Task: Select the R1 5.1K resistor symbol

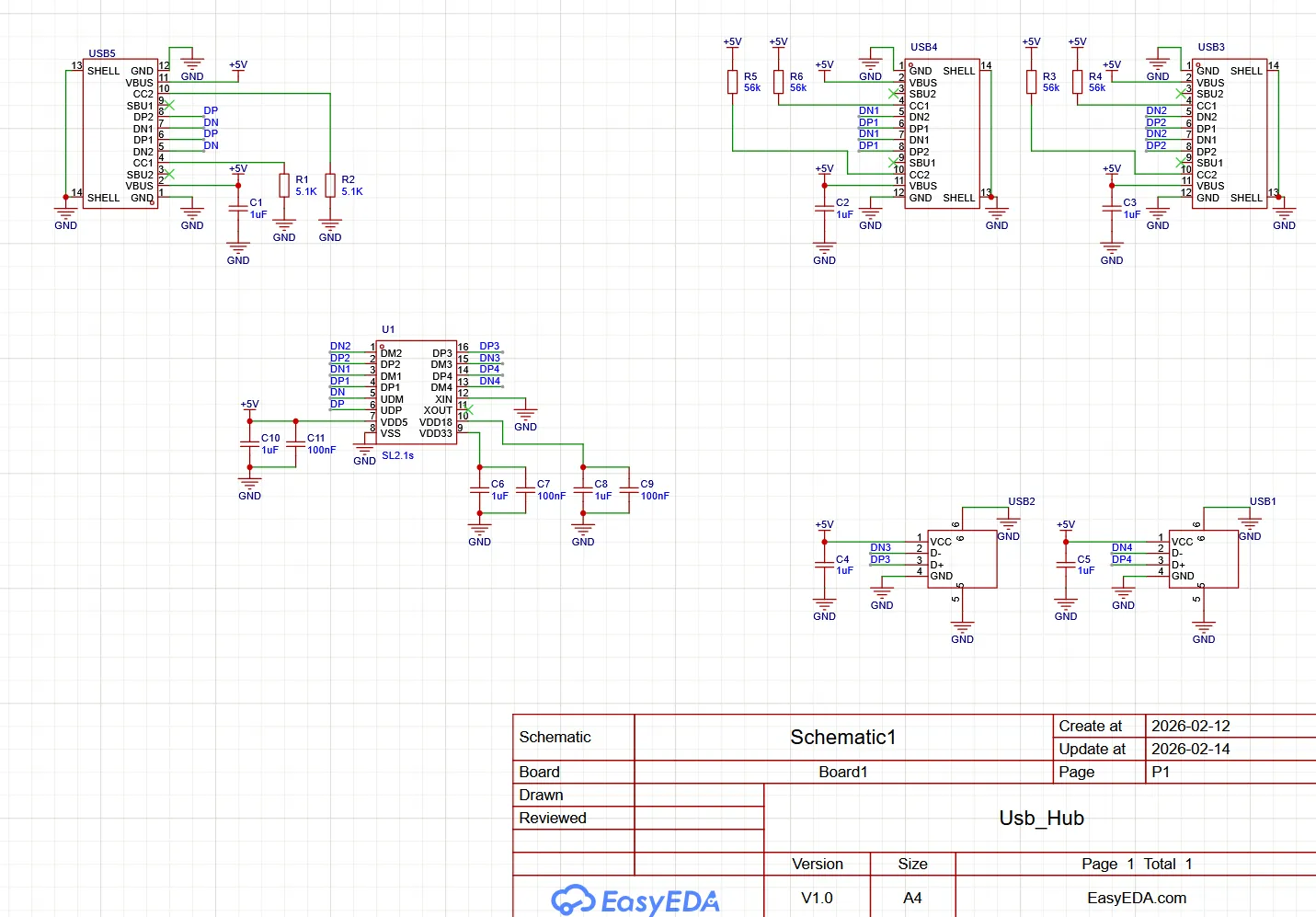Action: pos(284,185)
